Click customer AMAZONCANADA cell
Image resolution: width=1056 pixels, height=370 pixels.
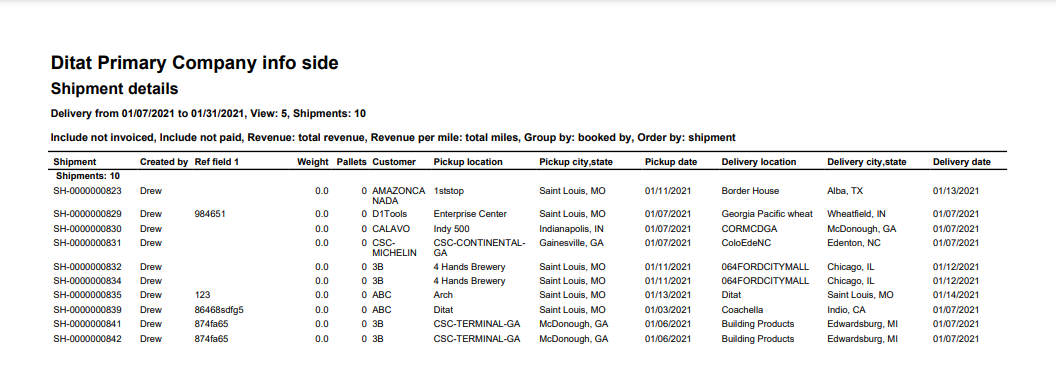(399, 195)
